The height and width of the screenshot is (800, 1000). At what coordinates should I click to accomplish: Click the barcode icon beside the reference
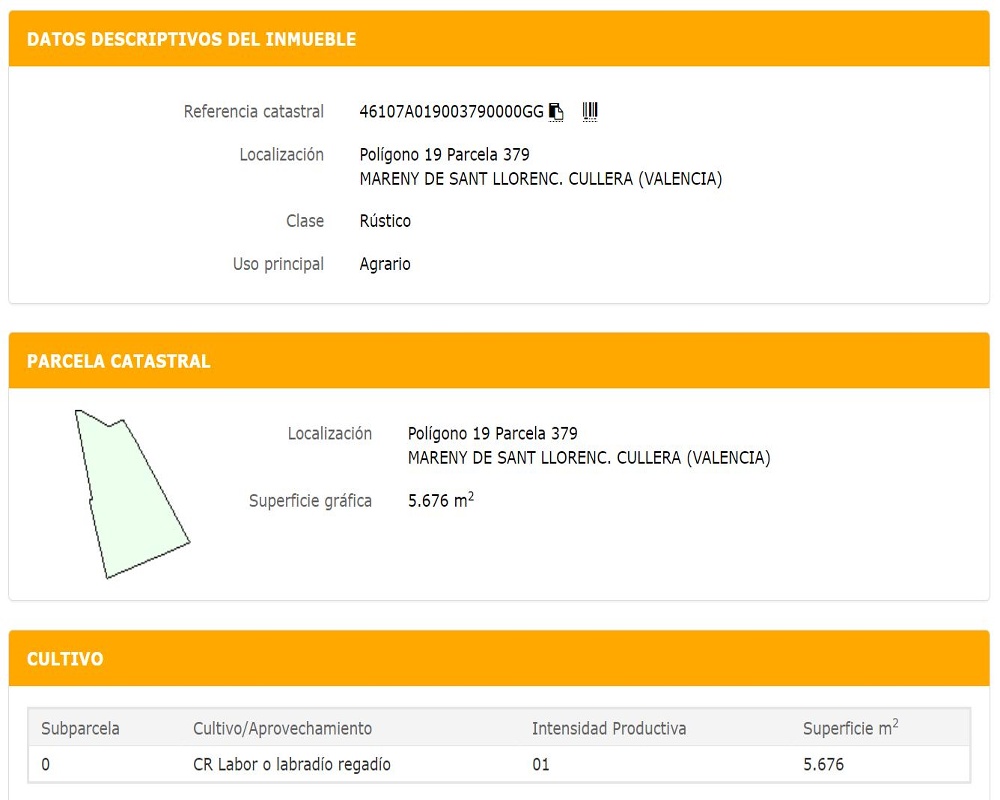tap(590, 111)
